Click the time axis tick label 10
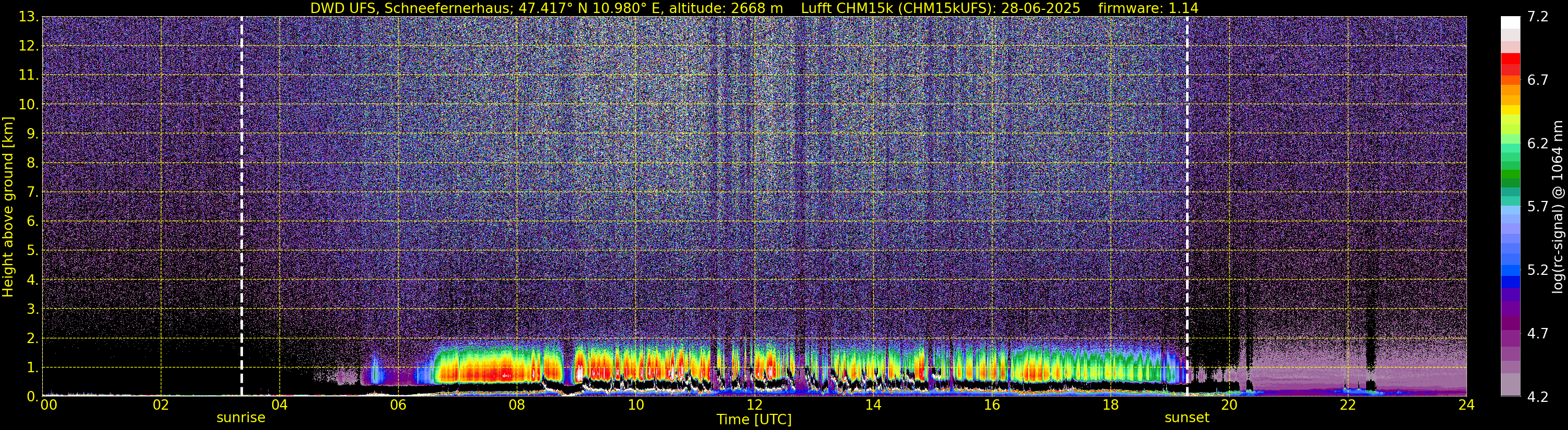Viewport: 1568px width, 430px height. pos(635,405)
